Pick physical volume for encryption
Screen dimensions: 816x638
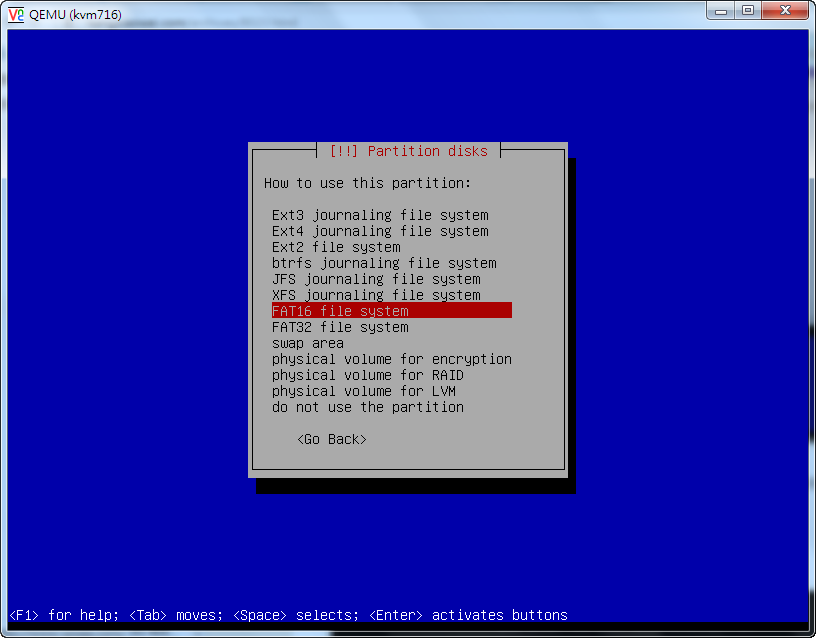pos(392,360)
